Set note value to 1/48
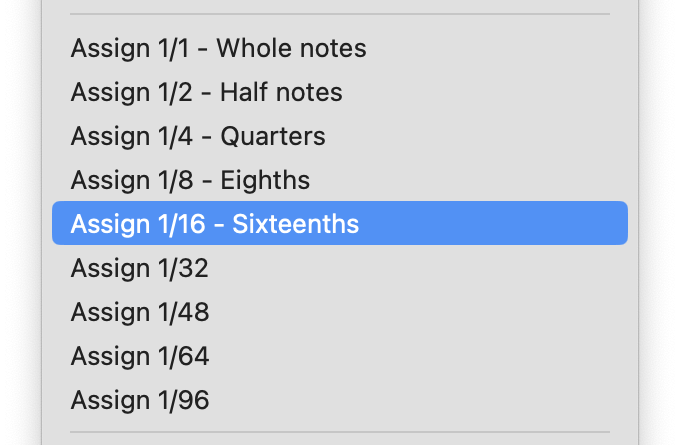Image resolution: width=684 pixels, height=445 pixels. (x=140, y=312)
